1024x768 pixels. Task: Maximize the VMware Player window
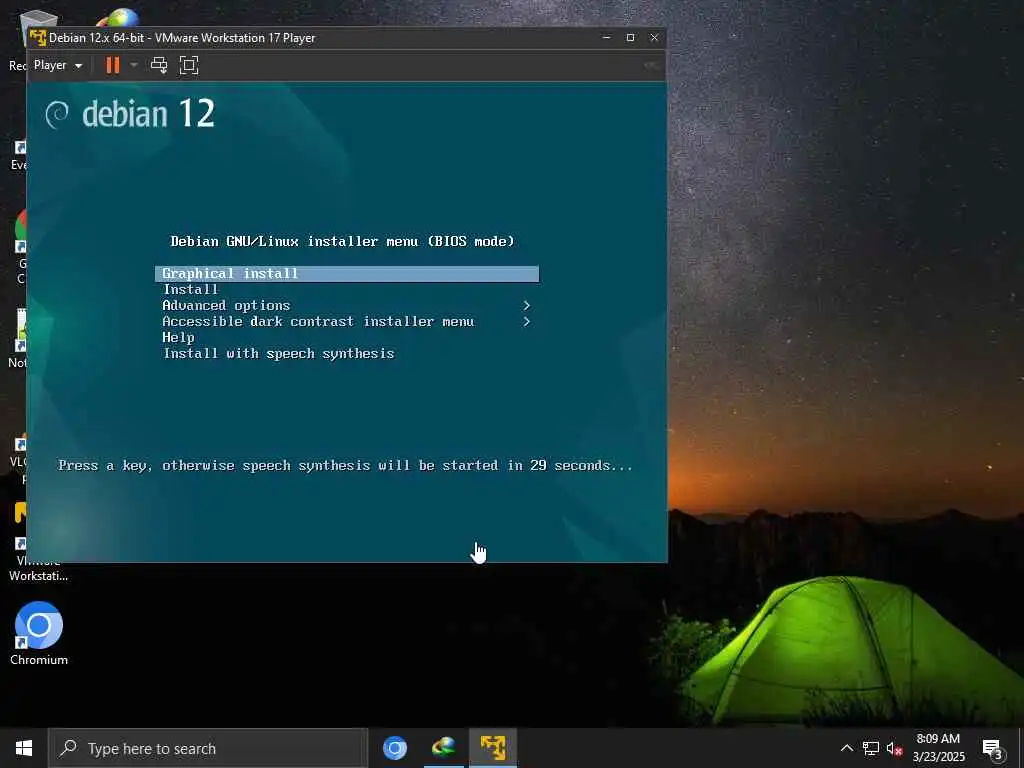630,38
